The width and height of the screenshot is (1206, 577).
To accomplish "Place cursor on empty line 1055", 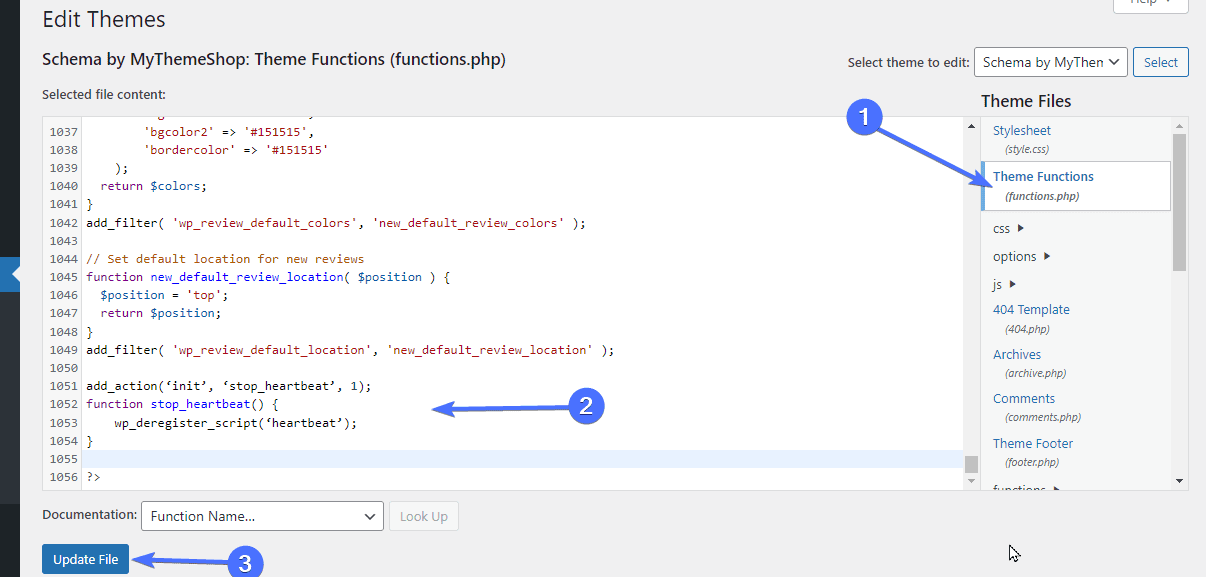I will [500, 459].
